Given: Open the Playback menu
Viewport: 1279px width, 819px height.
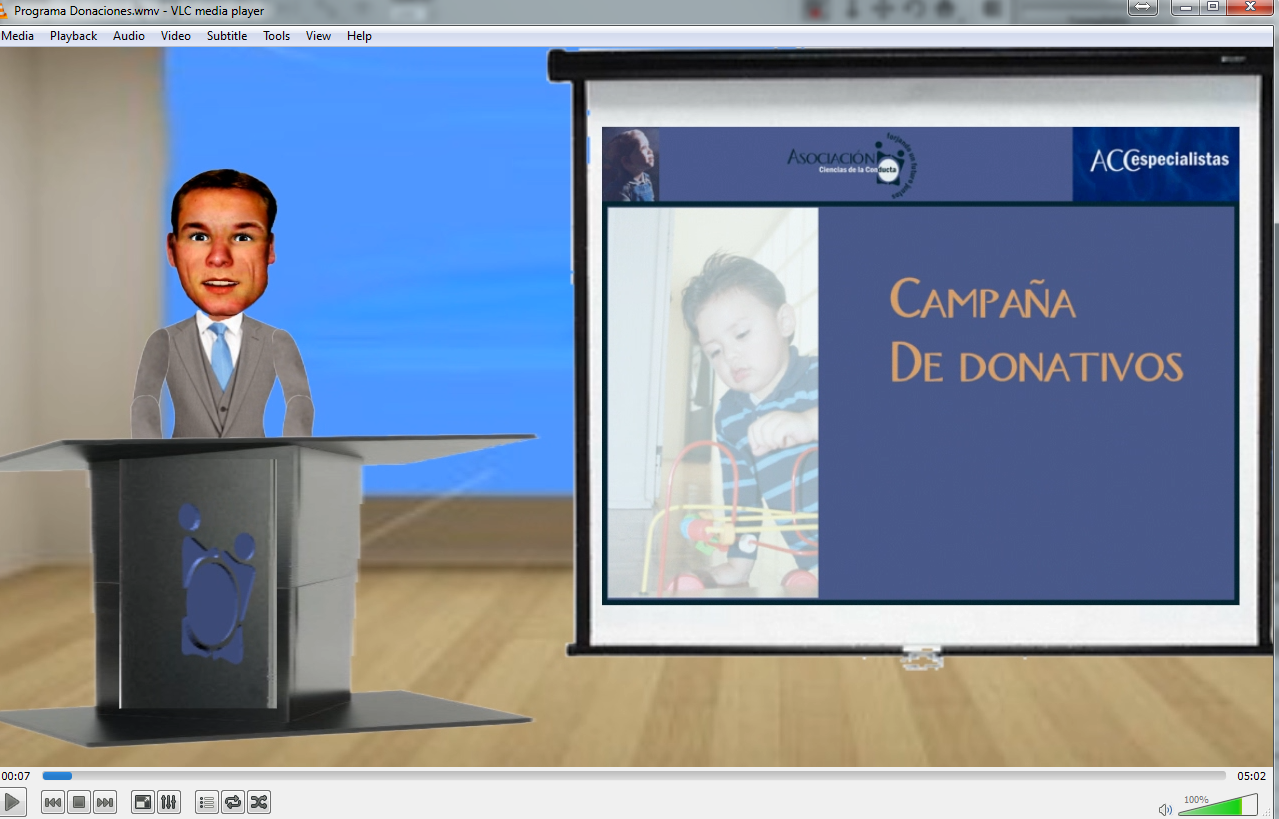Looking at the screenshot, I should tap(74, 36).
